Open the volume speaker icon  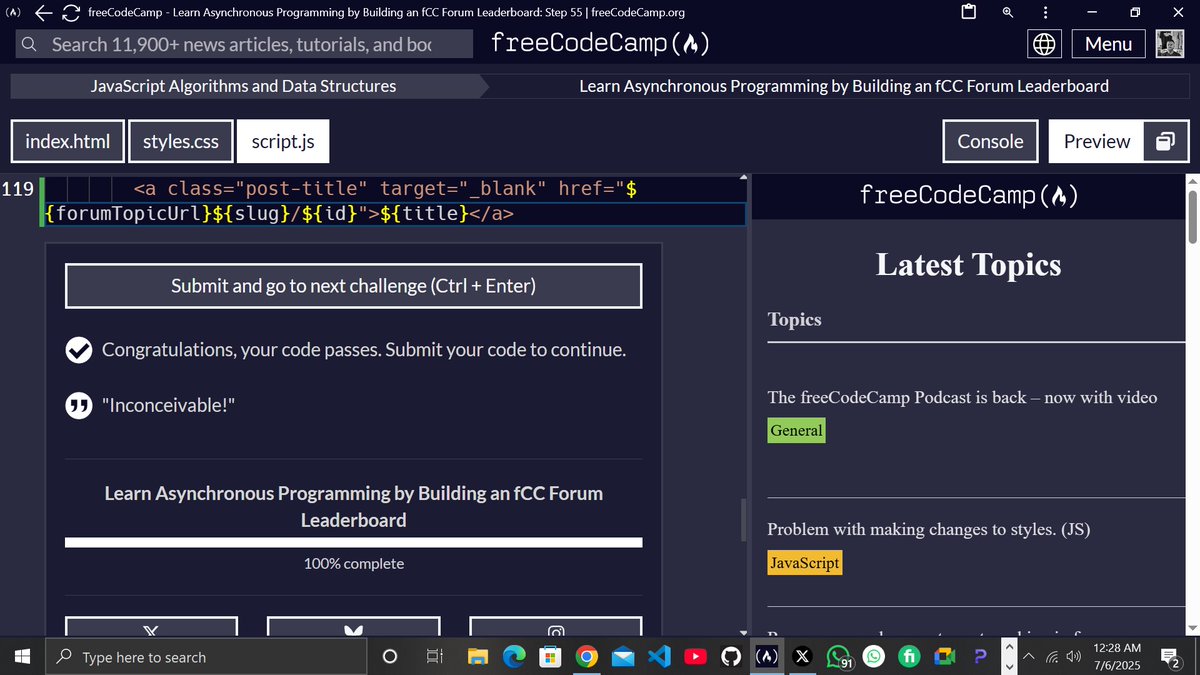pos(1074,657)
